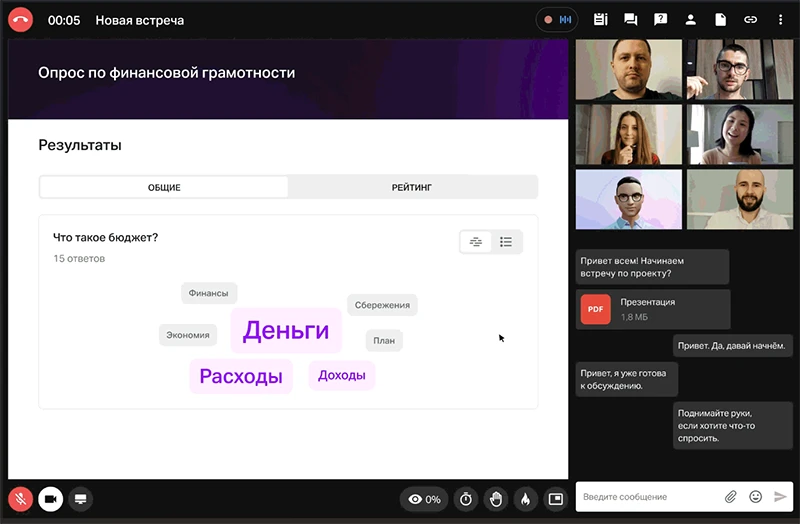800x524 pixels.
Task: Click the 00:05 call timer
Action: pos(64,20)
